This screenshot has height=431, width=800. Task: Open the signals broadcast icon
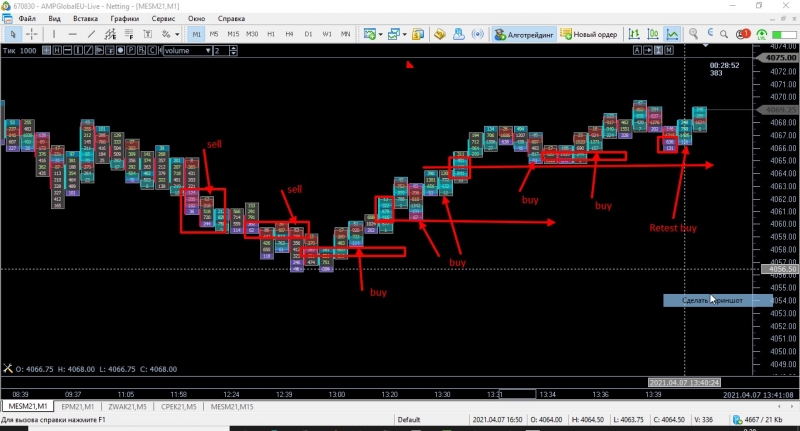[478, 34]
